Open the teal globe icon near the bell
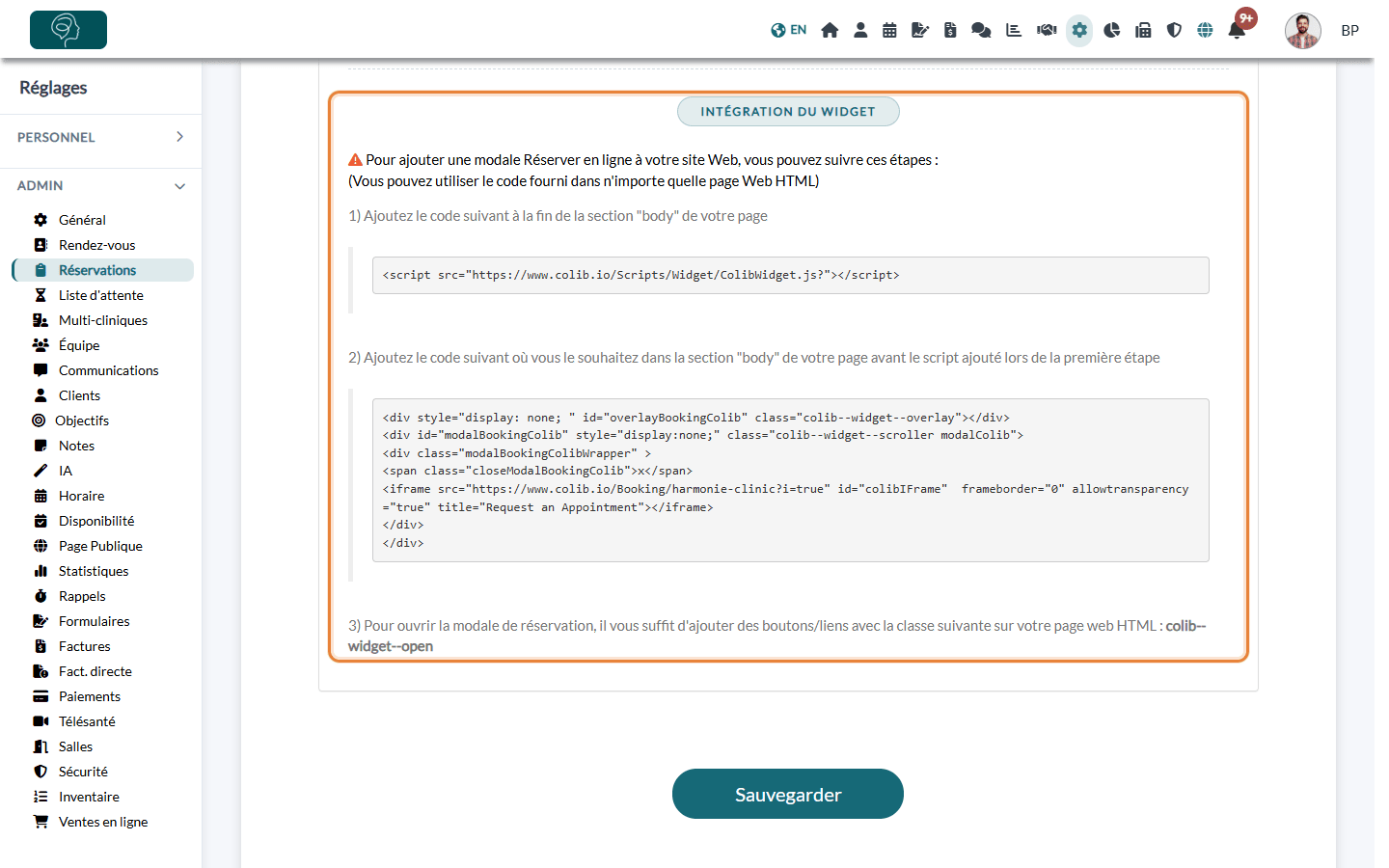The width and height of the screenshot is (1389, 868). click(1205, 30)
